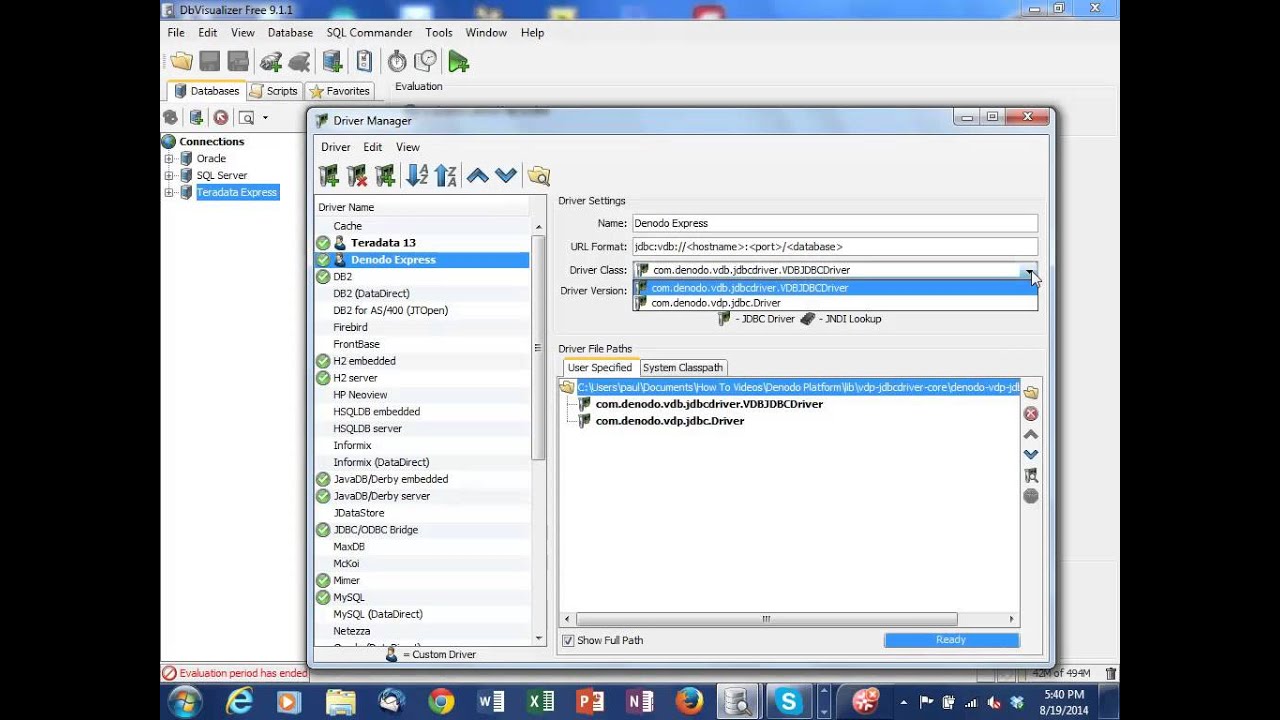This screenshot has width=1280, height=720.
Task: Click the driver list vertical scrollbar thumb
Action: [x=539, y=348]
